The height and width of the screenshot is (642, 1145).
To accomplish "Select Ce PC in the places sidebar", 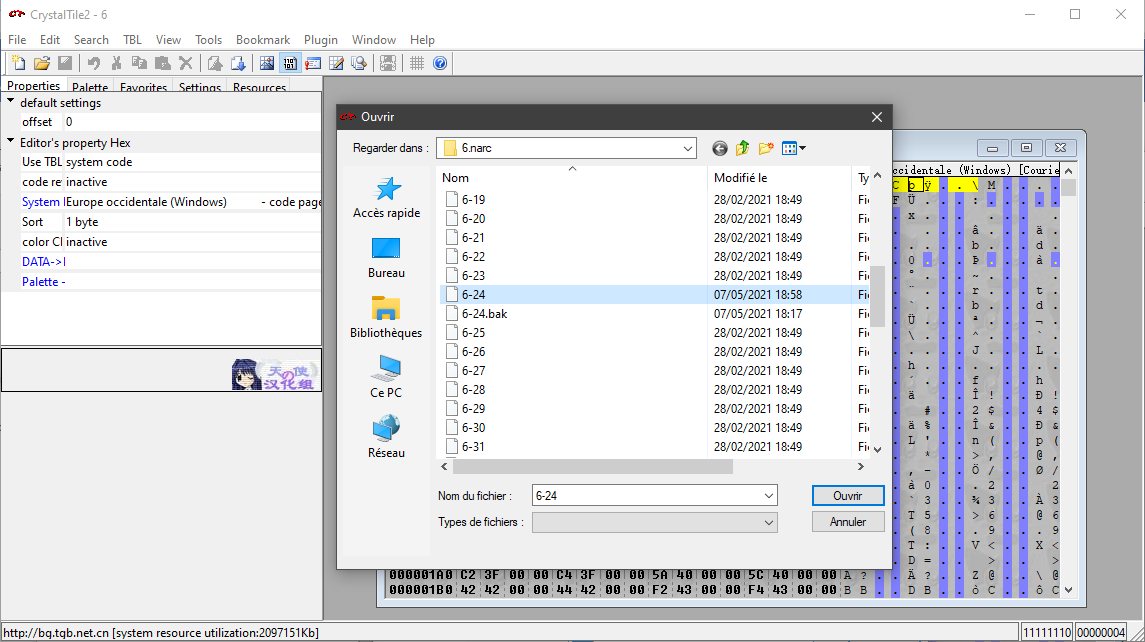I will [386, 377].
